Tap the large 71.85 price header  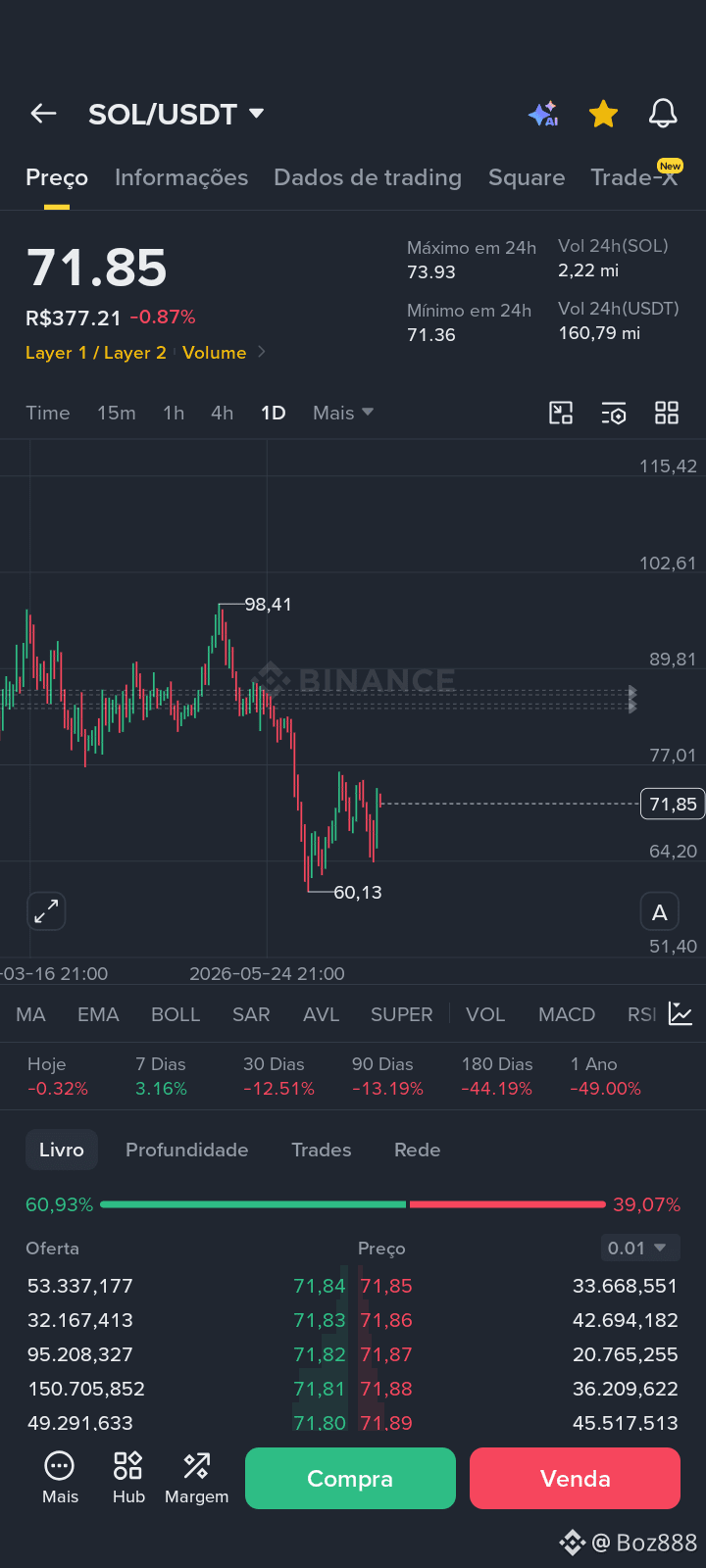click(97, 268)
